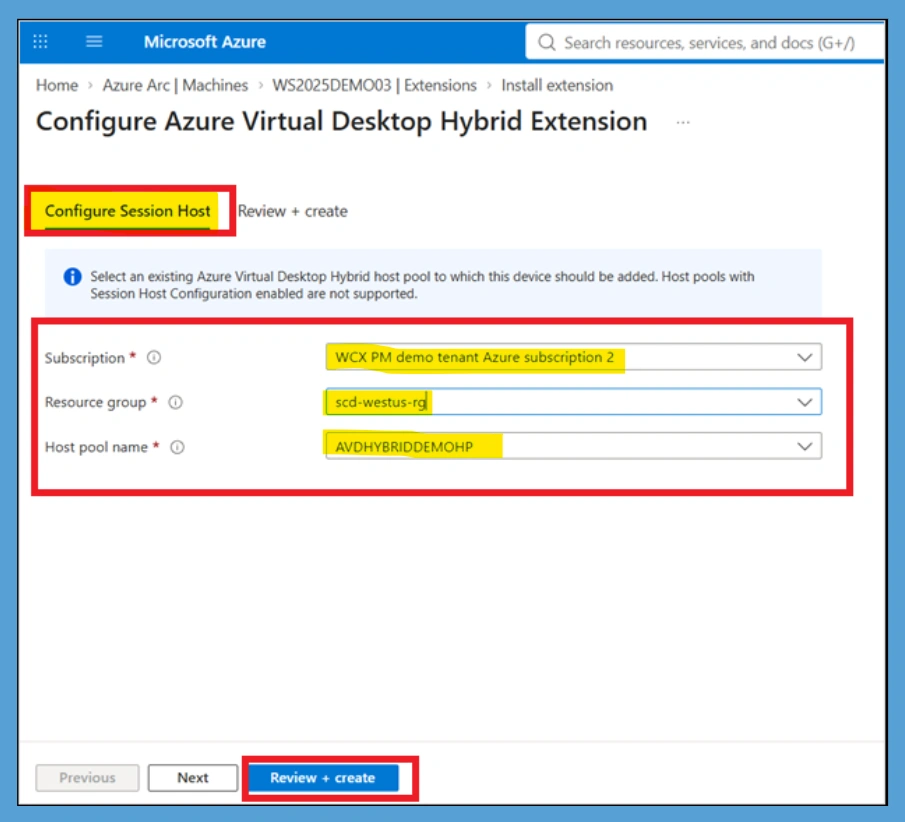Click the AVDHYBRIDDEMOHP host pool field
The width and height of the screenshot is (905, 822).
[573, 446]
